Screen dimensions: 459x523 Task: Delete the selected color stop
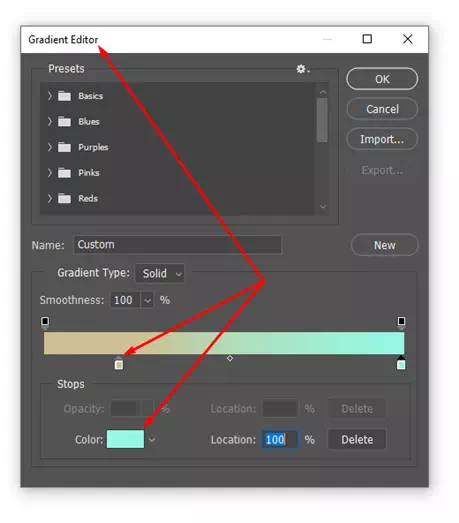pos(357,440)
